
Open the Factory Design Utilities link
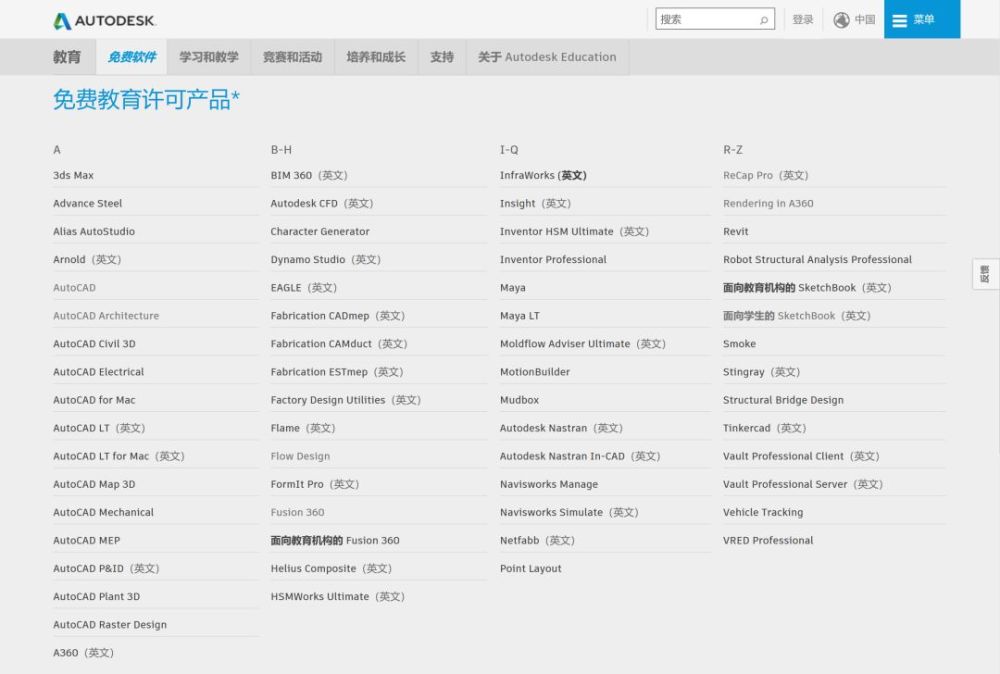click(346, 400)
